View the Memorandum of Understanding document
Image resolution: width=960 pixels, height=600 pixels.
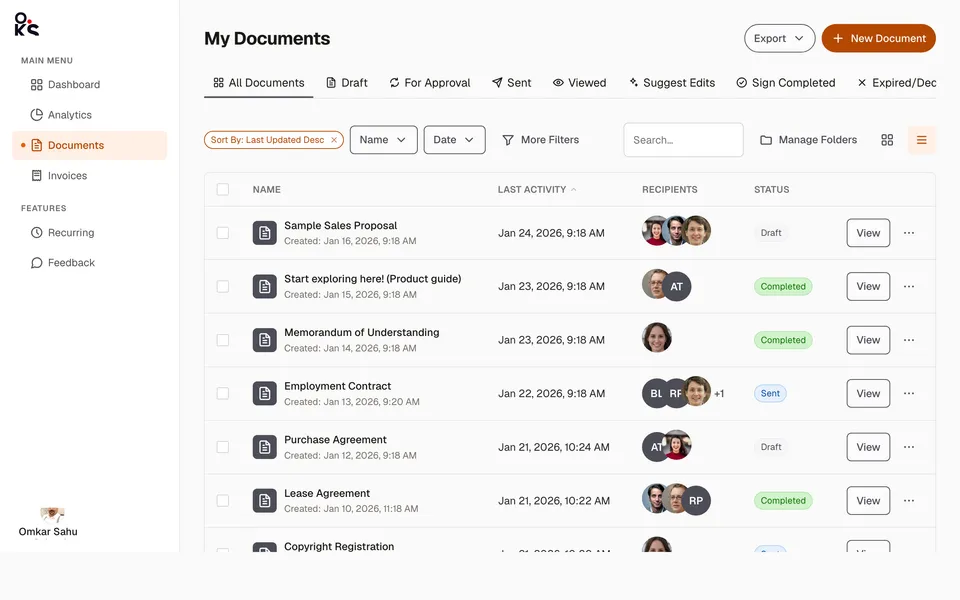pyautogui.click(x=868, y=340)
